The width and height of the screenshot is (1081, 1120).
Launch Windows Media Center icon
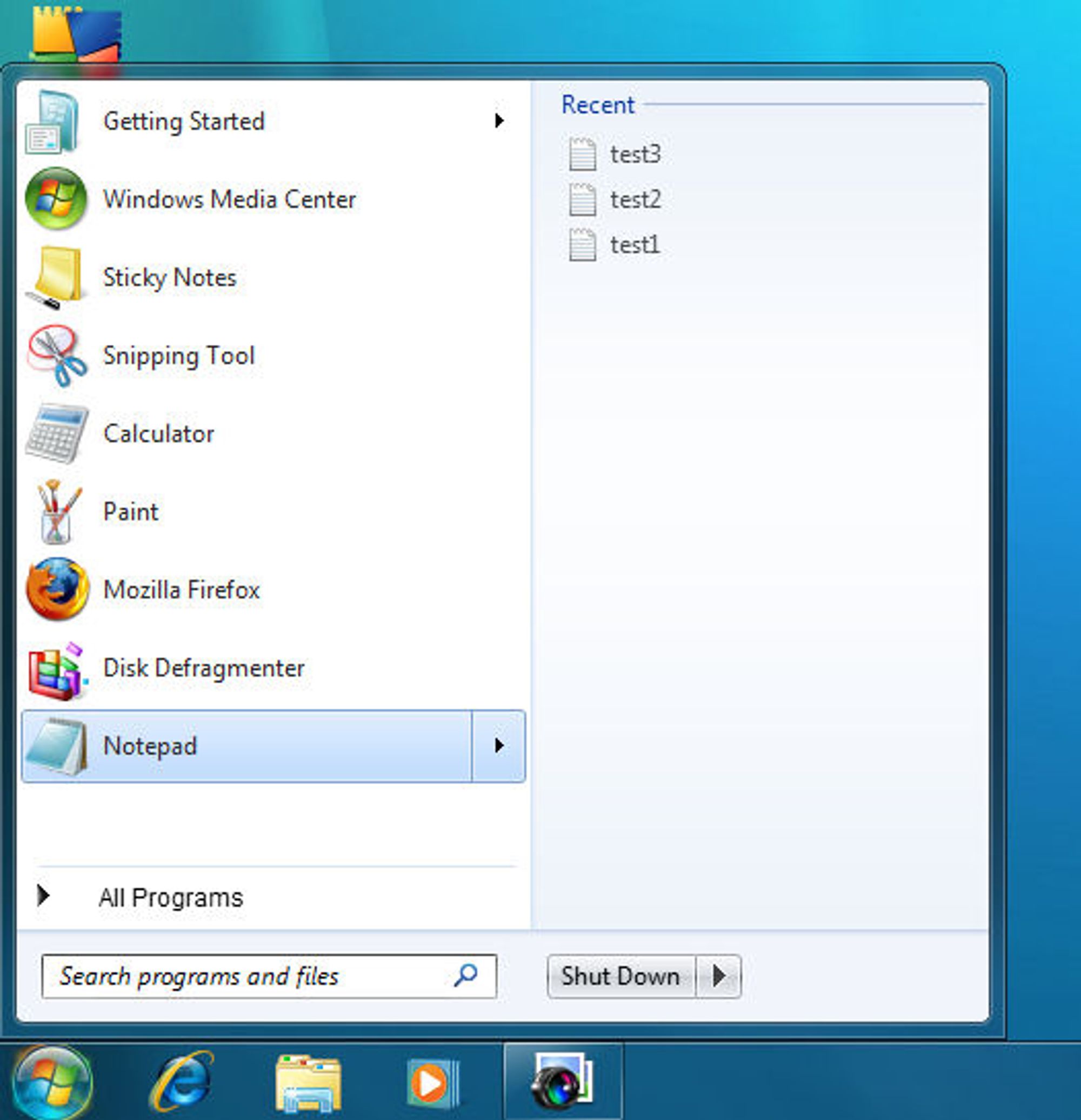click(x=56, y=198)
